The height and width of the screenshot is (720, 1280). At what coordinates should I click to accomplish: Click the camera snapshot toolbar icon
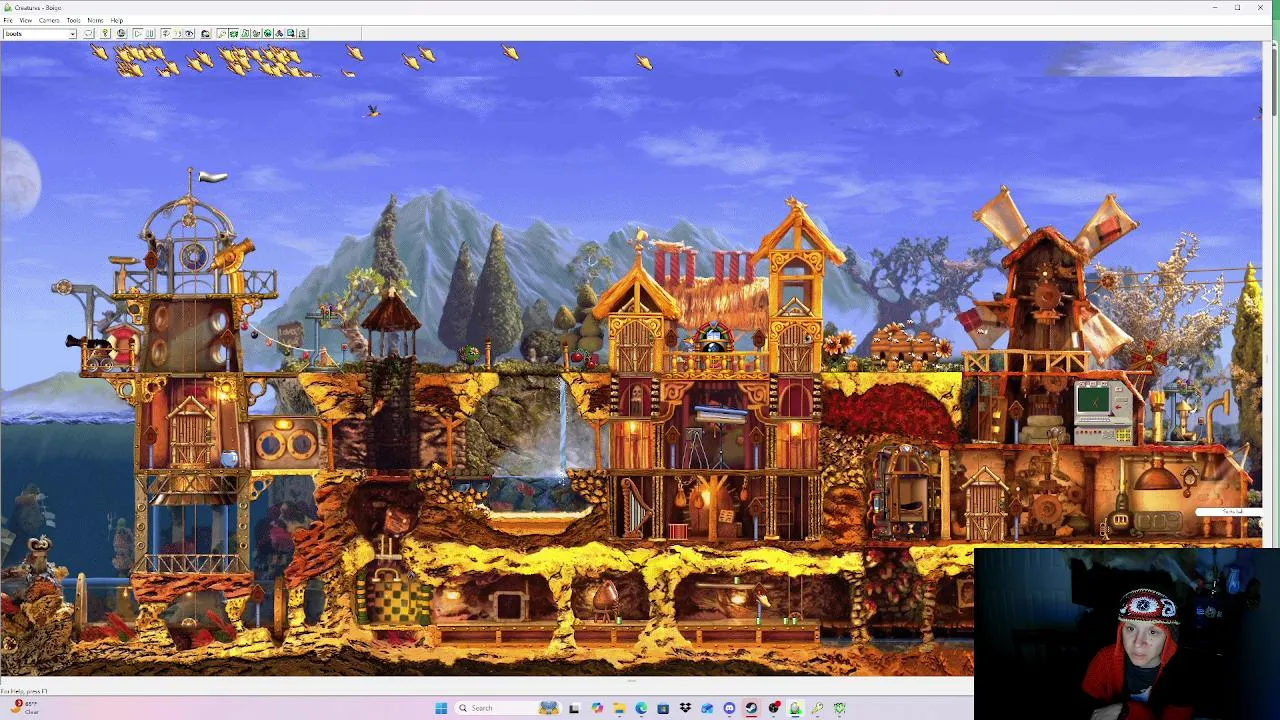[x=205, y=34]
